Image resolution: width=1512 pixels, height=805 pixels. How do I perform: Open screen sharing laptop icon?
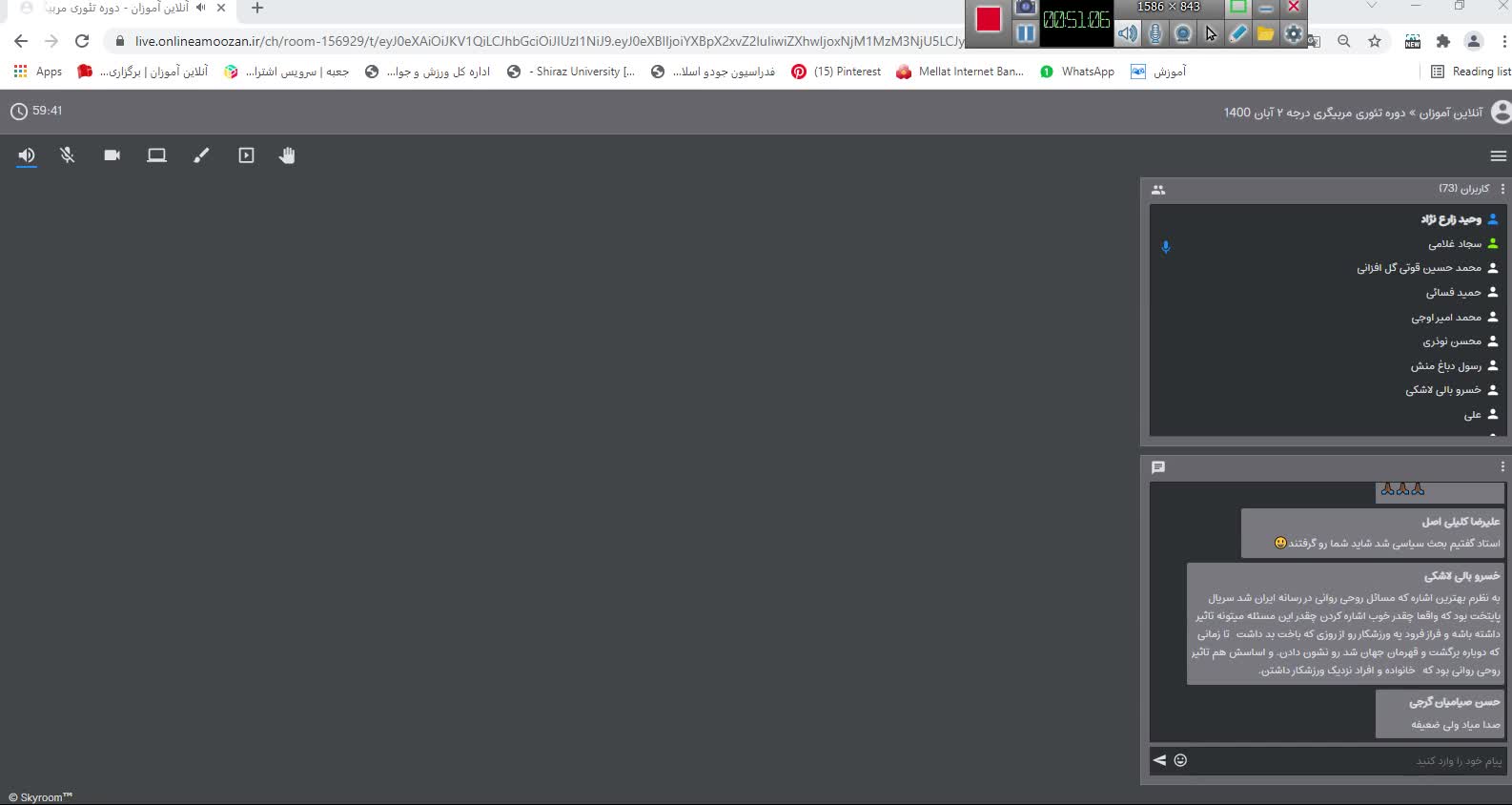(x=156, y=155)
